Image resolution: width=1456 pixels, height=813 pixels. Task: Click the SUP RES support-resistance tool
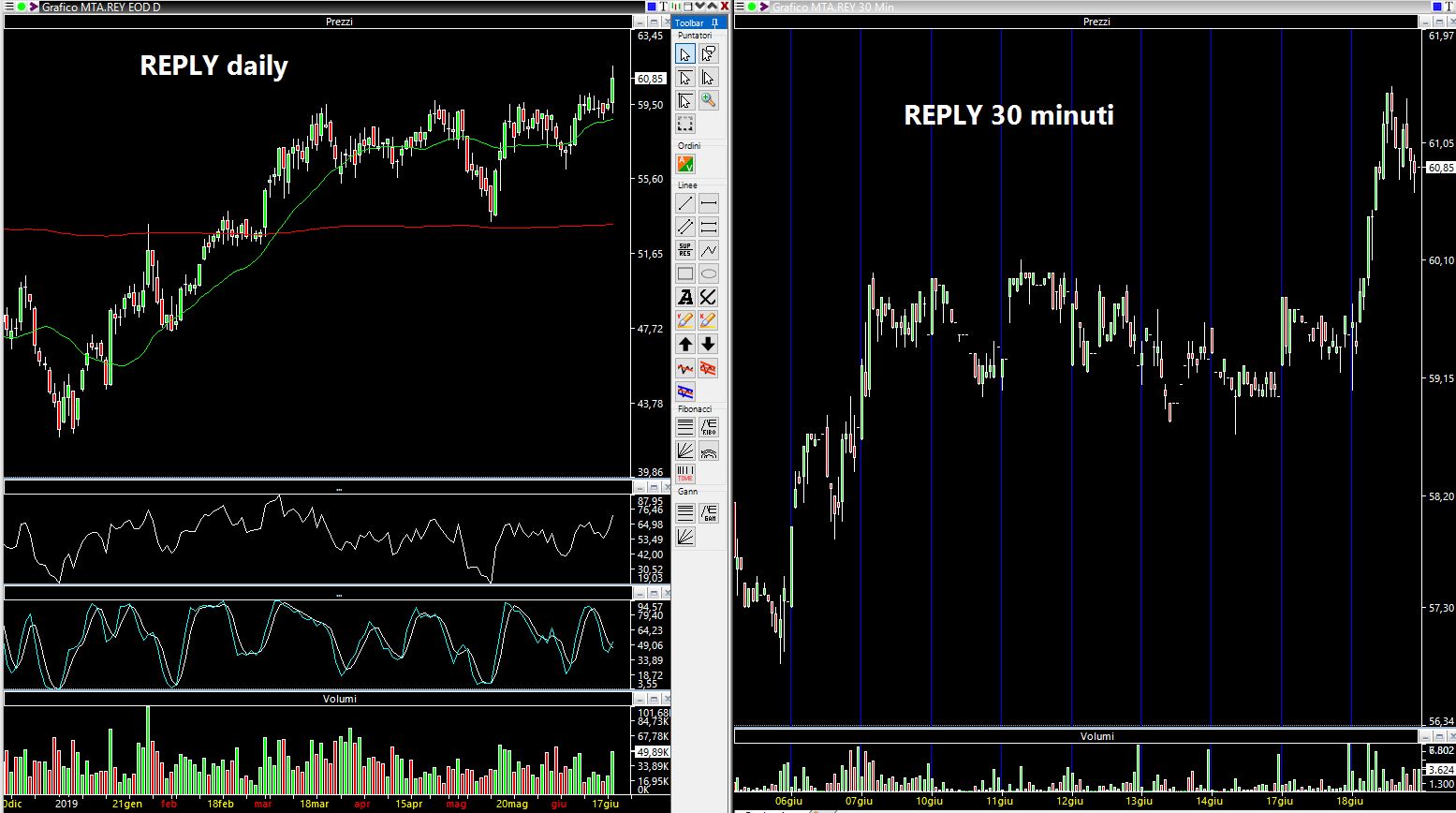coord(685,250)
